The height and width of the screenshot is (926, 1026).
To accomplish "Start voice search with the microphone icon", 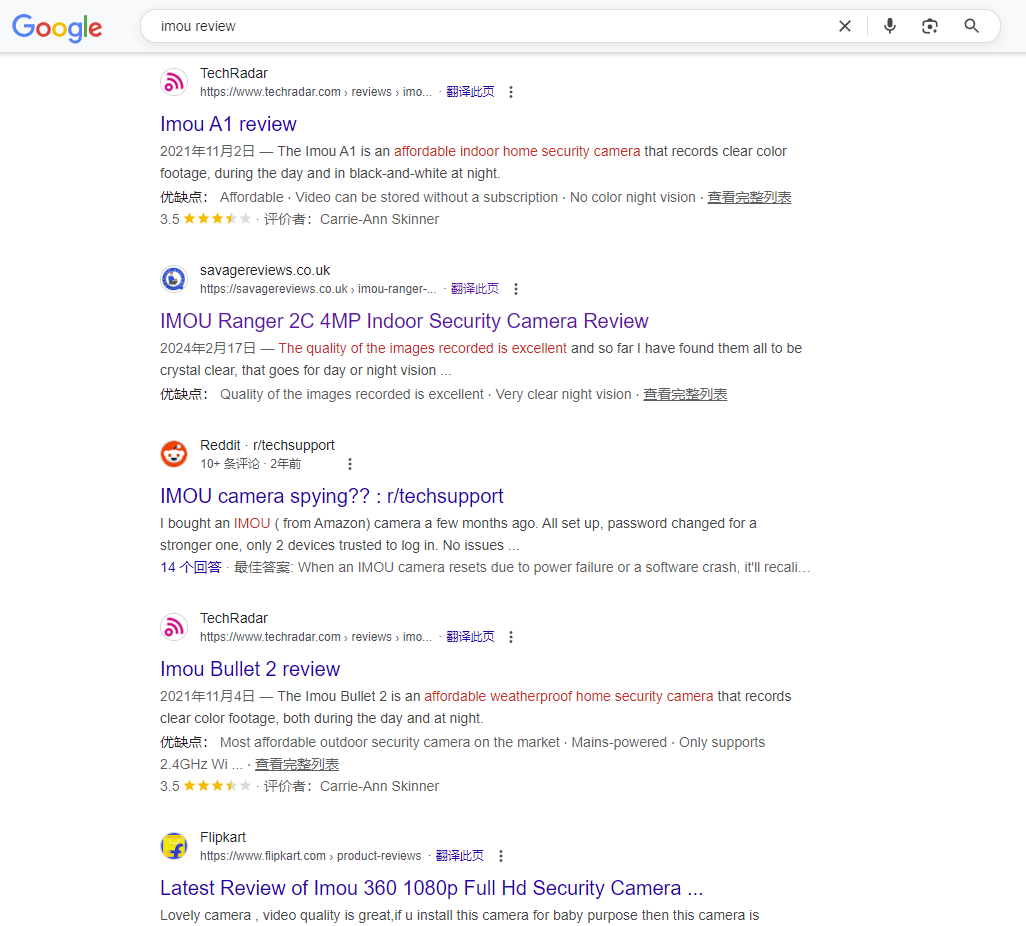I will [889, 26].
